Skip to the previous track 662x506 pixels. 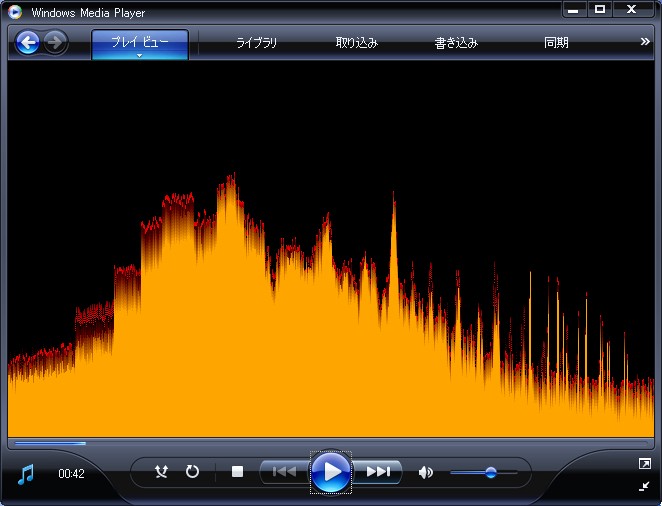(x=284, y=471)
